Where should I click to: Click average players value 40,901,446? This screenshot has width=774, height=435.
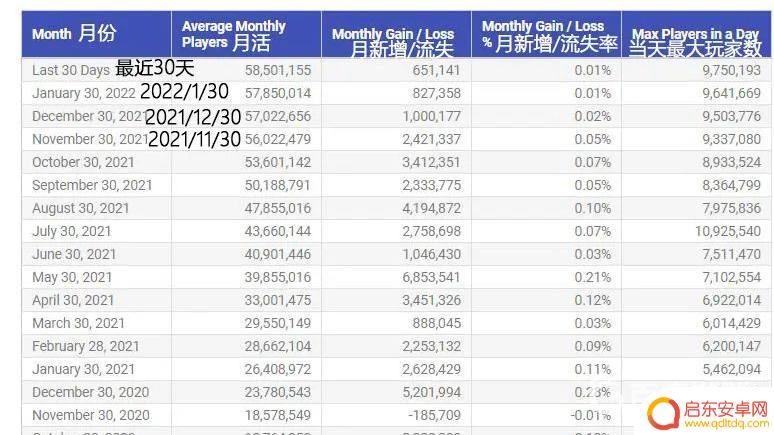tap(278, 254)
